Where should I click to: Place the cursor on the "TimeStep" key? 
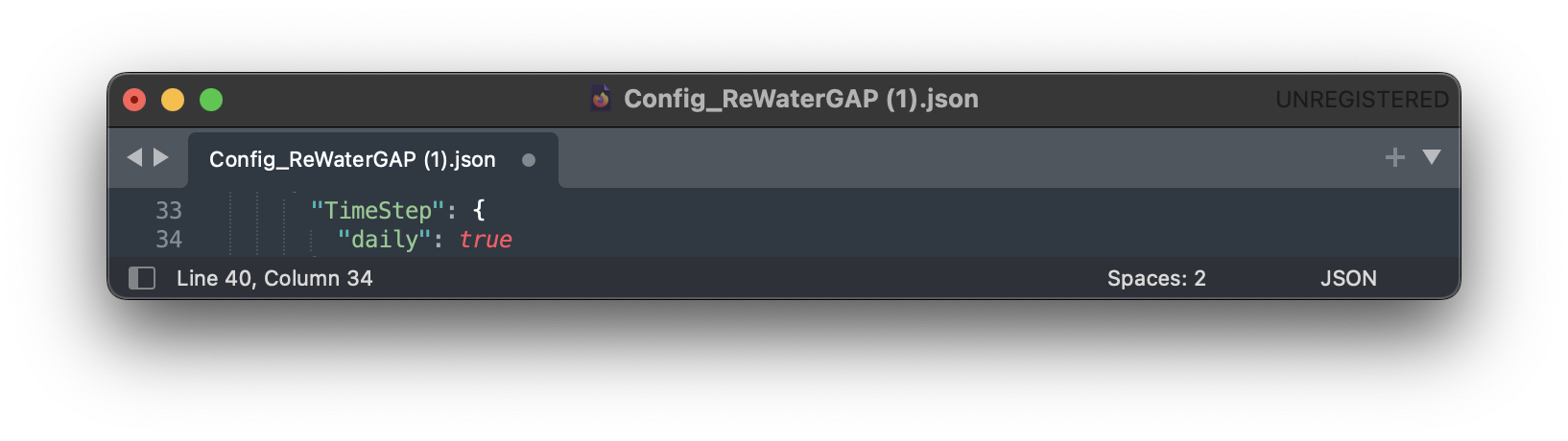point(378,210)
